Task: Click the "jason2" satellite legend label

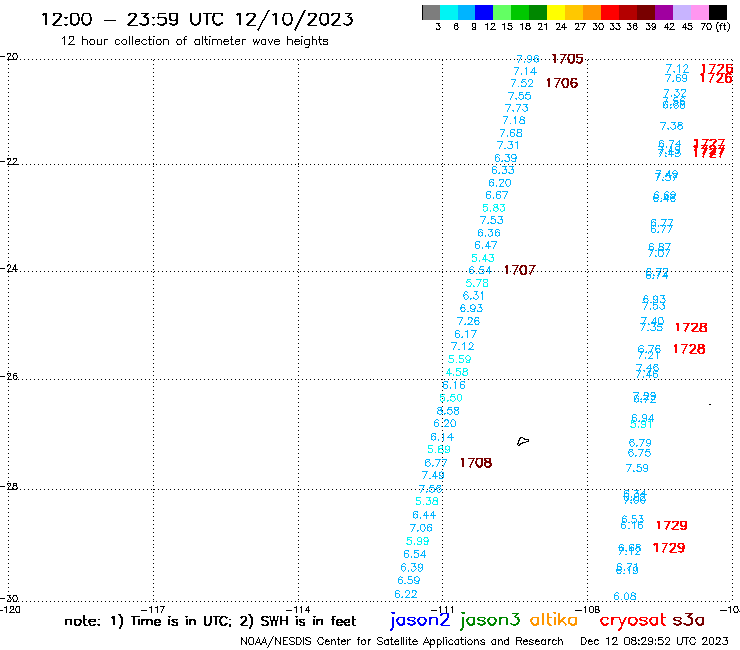Action: click(420, 620)
